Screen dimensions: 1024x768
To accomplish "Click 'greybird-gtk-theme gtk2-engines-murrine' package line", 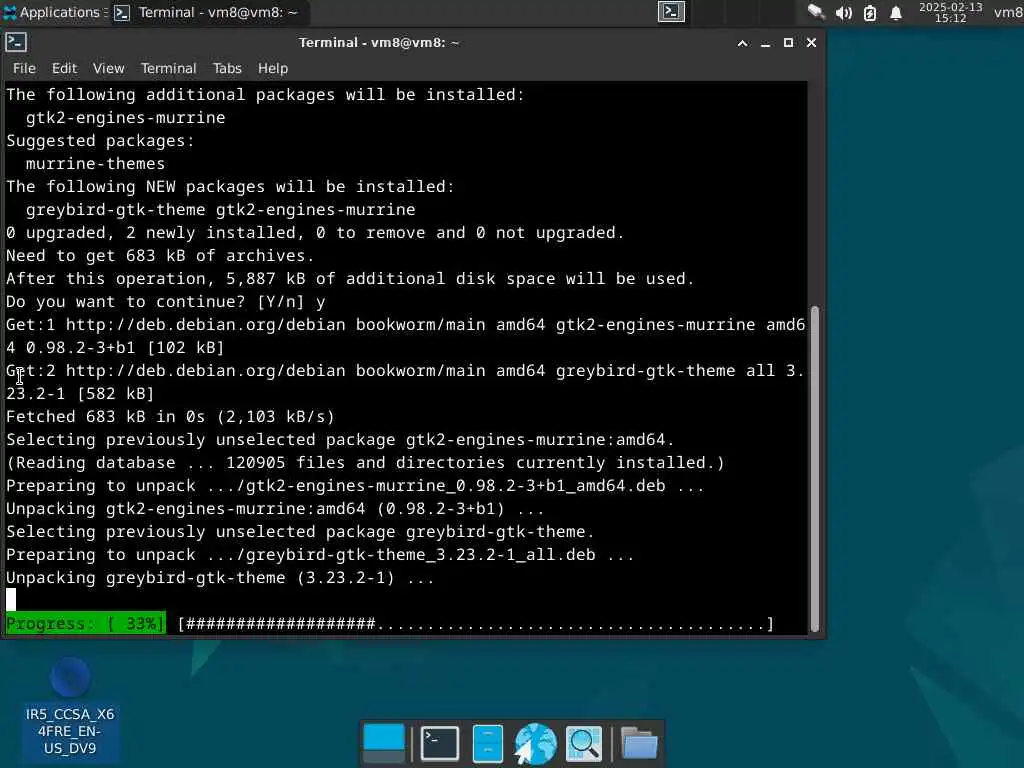I will coord(221,210).
